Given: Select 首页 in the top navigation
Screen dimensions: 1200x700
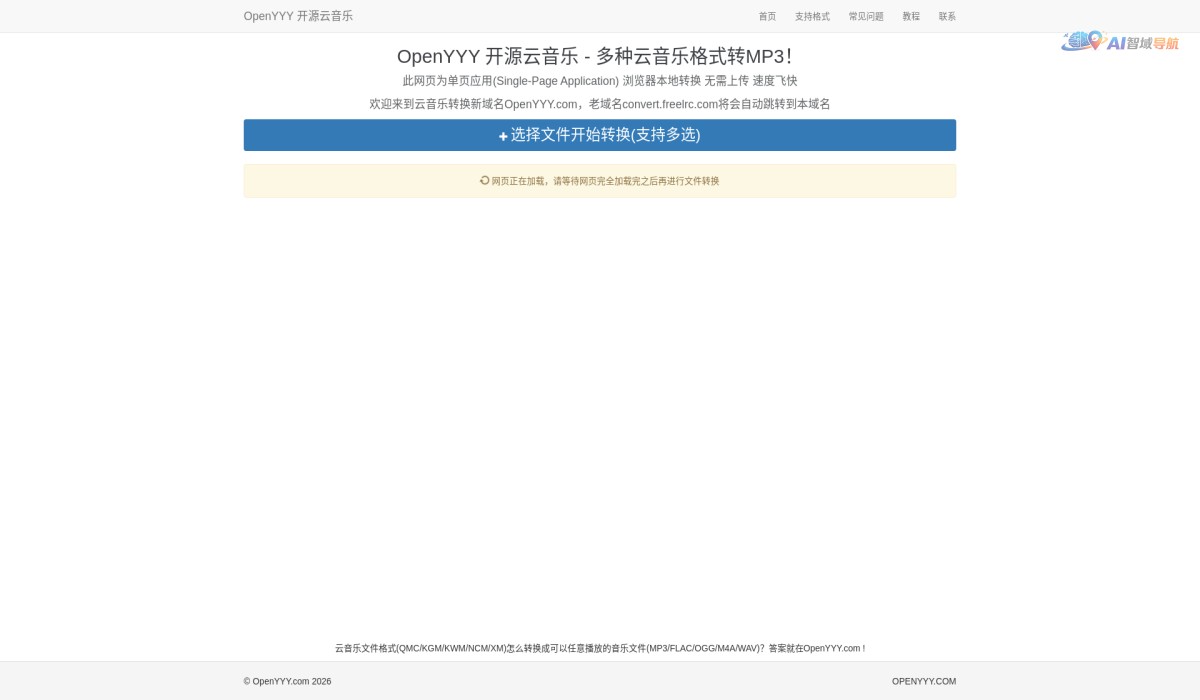Looking at the screenshot, I should pos(767,16).
